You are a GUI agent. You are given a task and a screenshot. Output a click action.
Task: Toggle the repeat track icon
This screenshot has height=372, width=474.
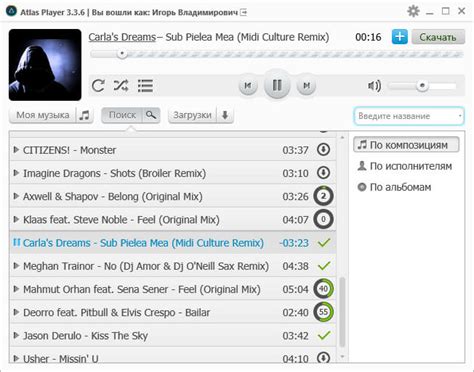tap(98, 86)
